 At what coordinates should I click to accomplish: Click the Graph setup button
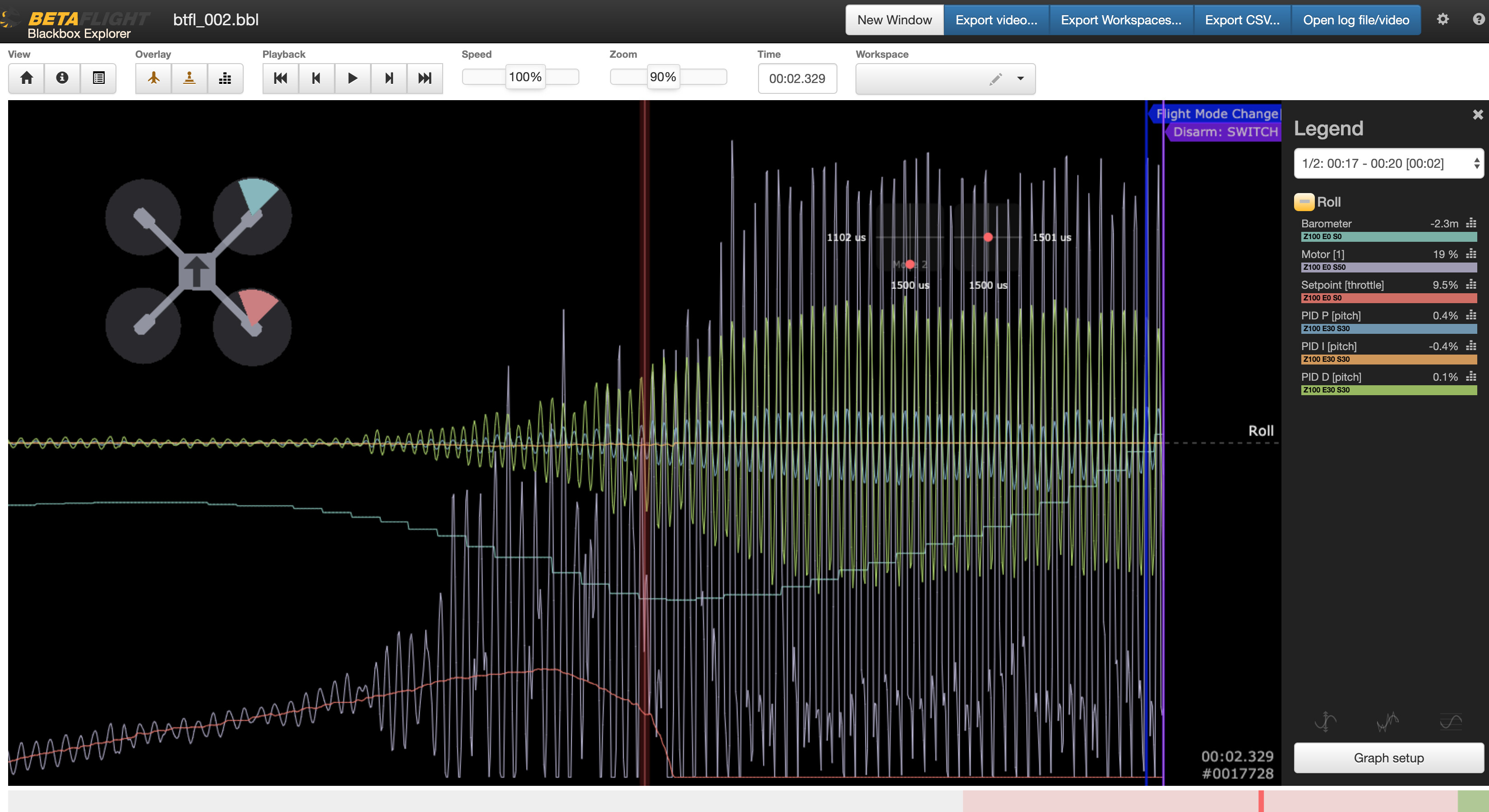point(1388,758)
